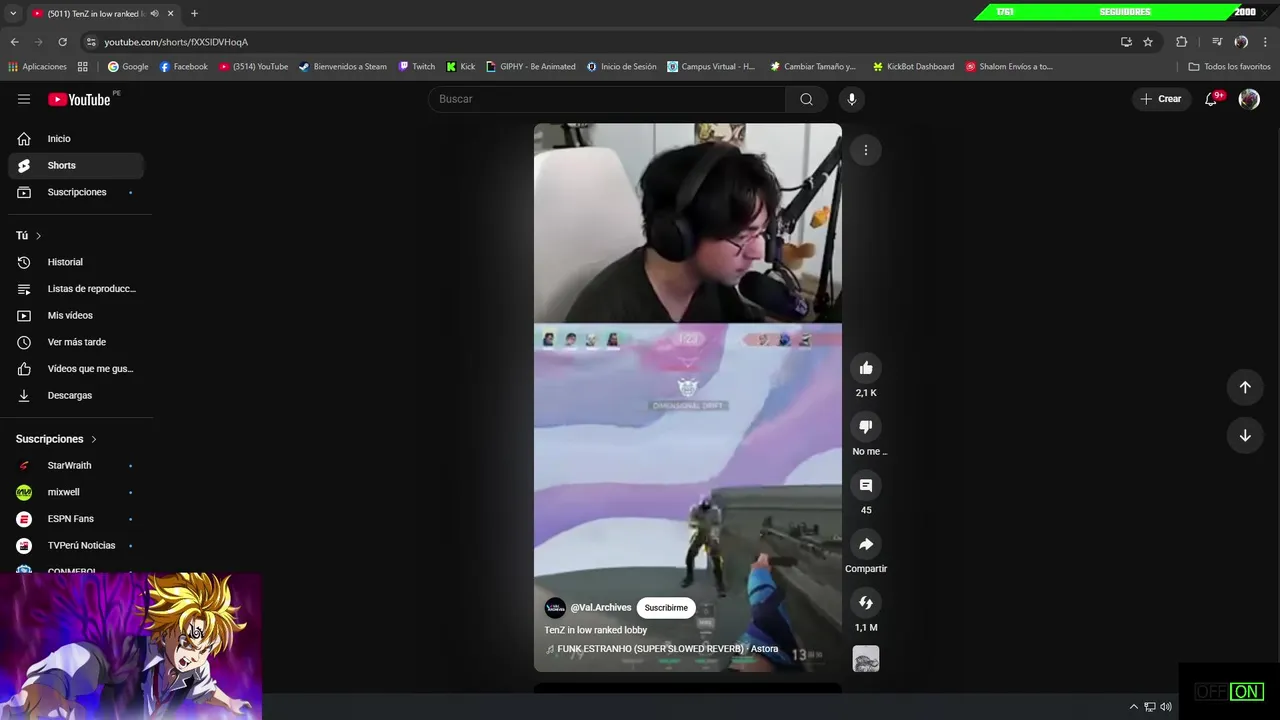
Task: Open the tab search dropdown arrow
Action: coord(13,13)
